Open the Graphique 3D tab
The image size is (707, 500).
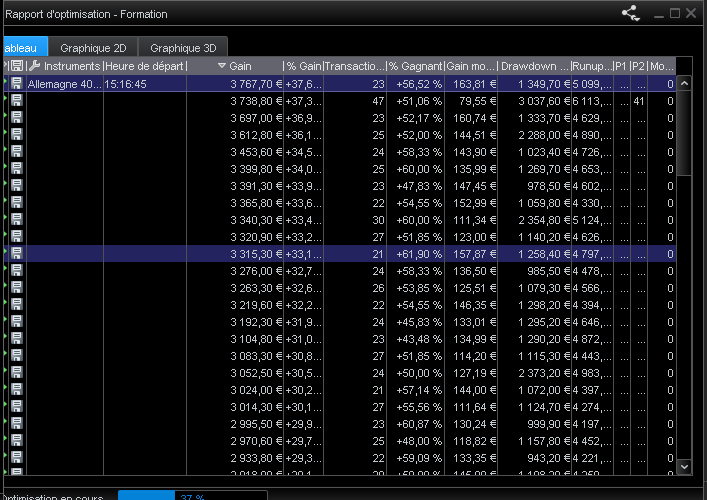click(x=183, y=47)
